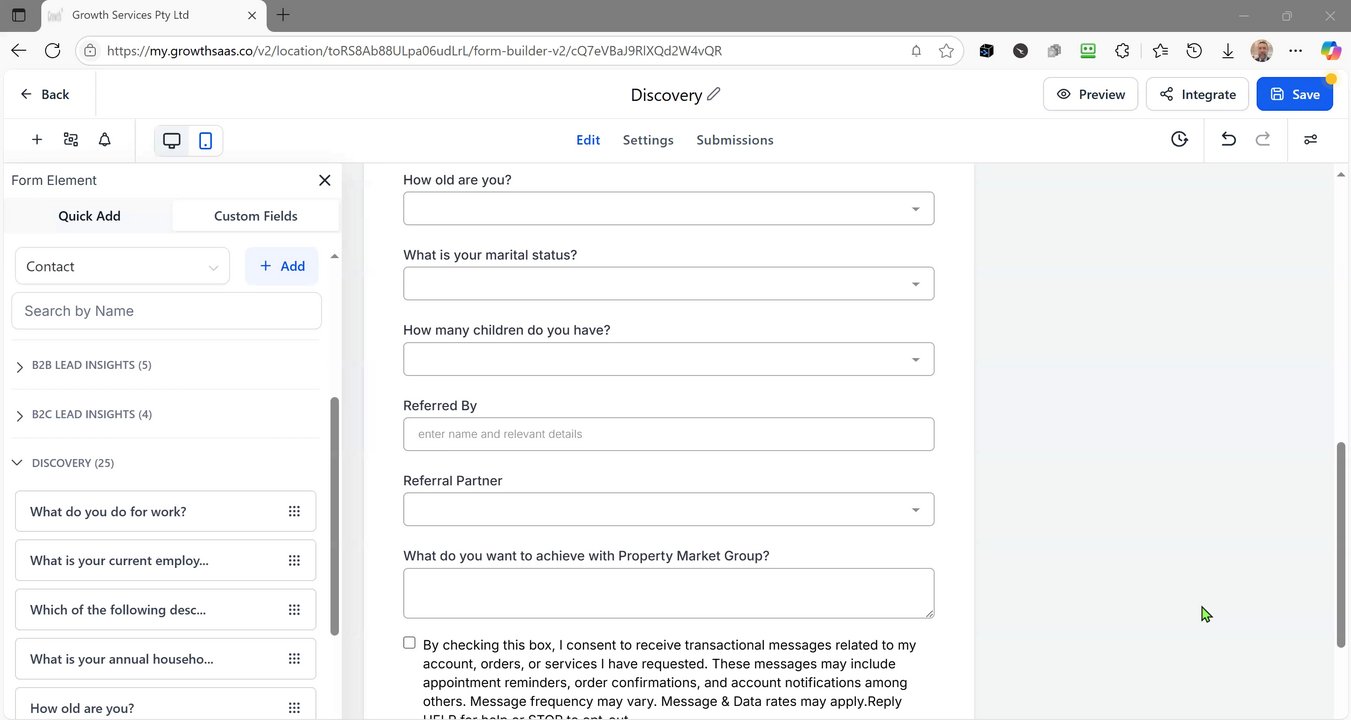Open the marital status dropdown

[668, 284]
